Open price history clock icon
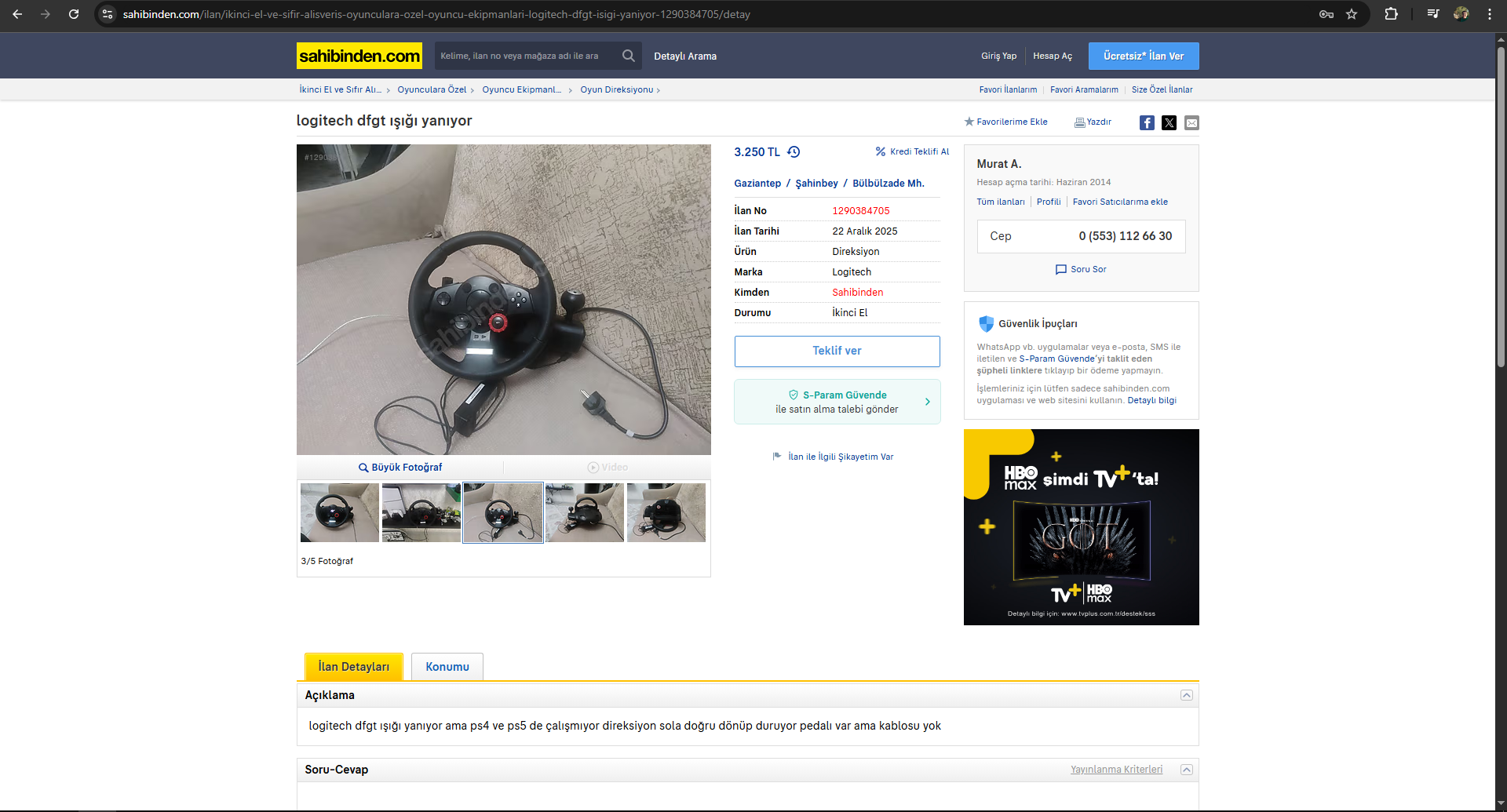The width and height of the screenshot is (1507, 812). point(794,152)
